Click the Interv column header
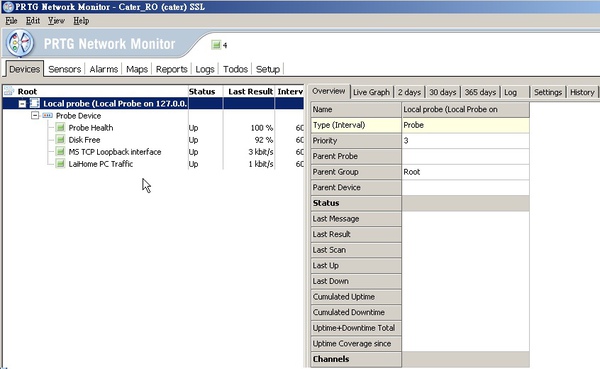 click(x=290, y=91)
